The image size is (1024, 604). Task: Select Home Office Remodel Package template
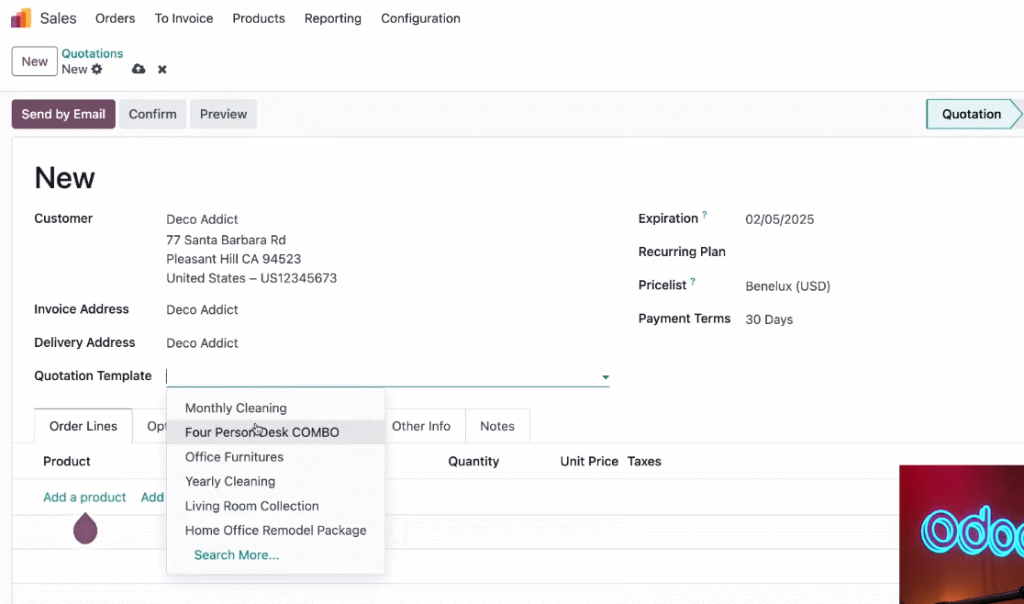tap(275, 530)
